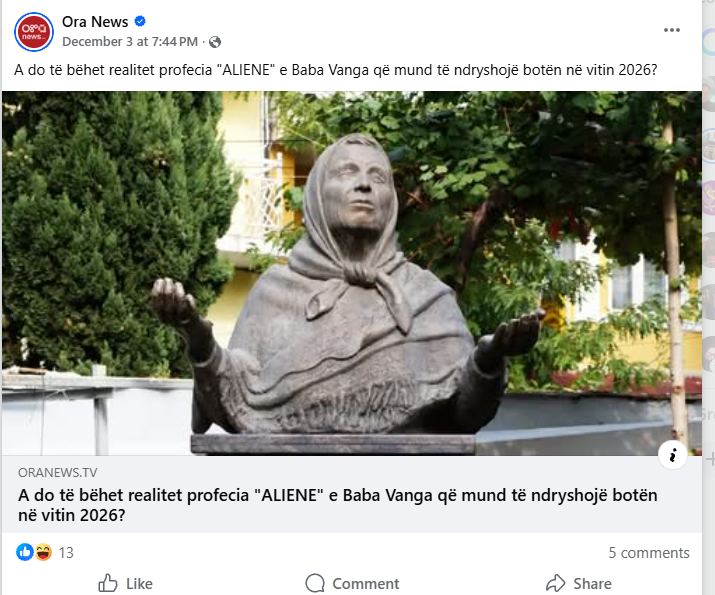Click the Comment button
Image resolution: width=715 pixels, height=595 pixels.
[x=352, y=584]
